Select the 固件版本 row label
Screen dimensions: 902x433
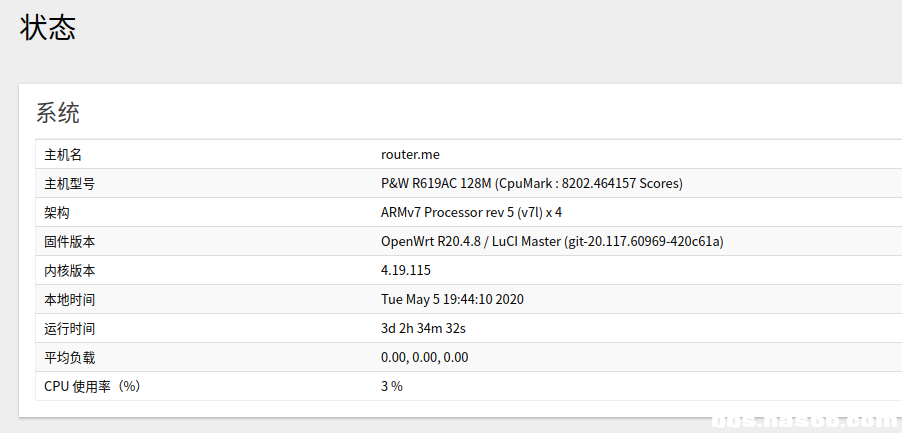(70, 242)
